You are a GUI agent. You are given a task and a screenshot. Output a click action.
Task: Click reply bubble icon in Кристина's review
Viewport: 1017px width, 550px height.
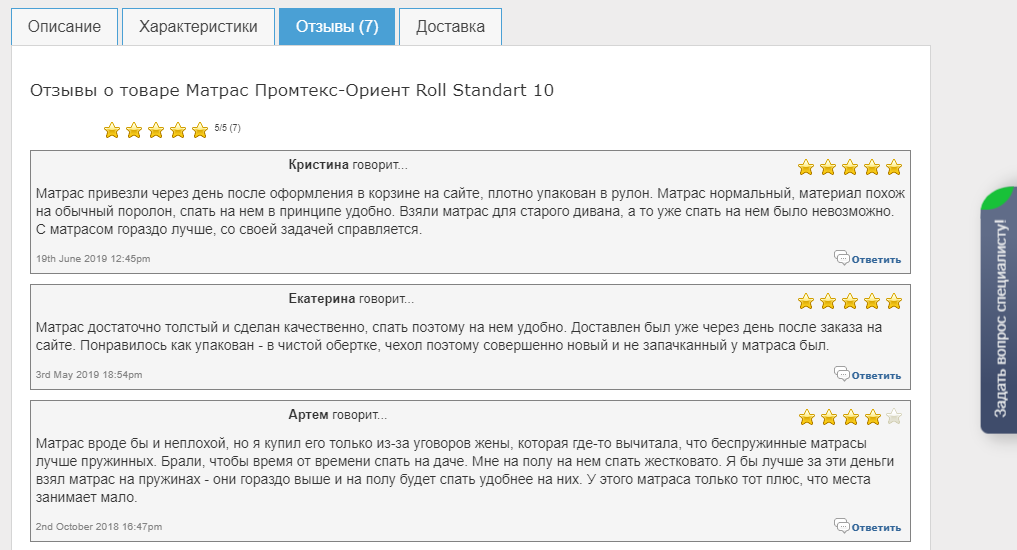(842, 257)
